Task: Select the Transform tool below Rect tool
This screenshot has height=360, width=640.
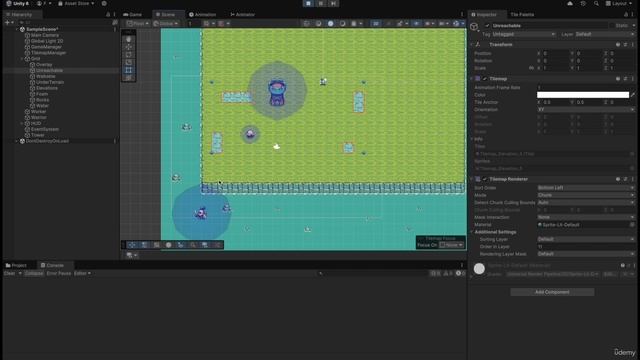Action: coord(129,78)
